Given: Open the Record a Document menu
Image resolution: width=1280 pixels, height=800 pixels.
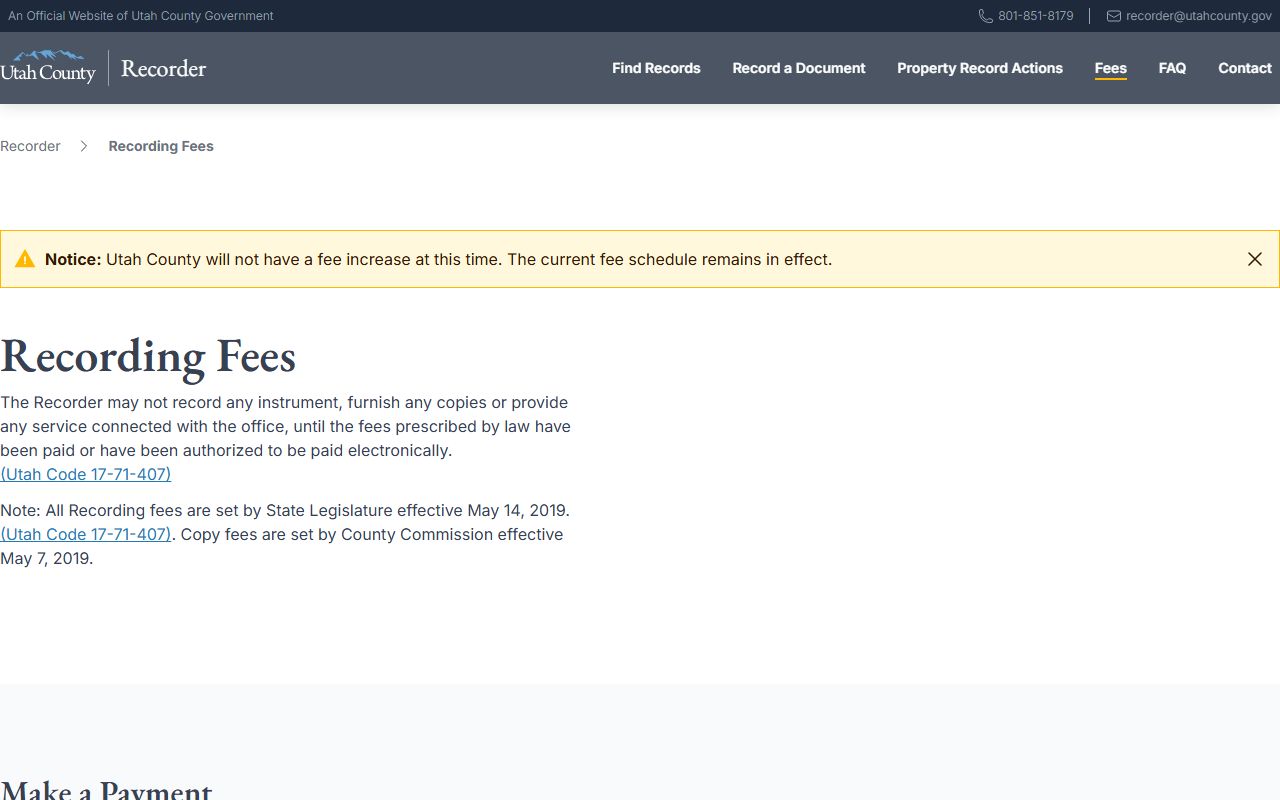Looking at the screenshot, I should (799, 68).
